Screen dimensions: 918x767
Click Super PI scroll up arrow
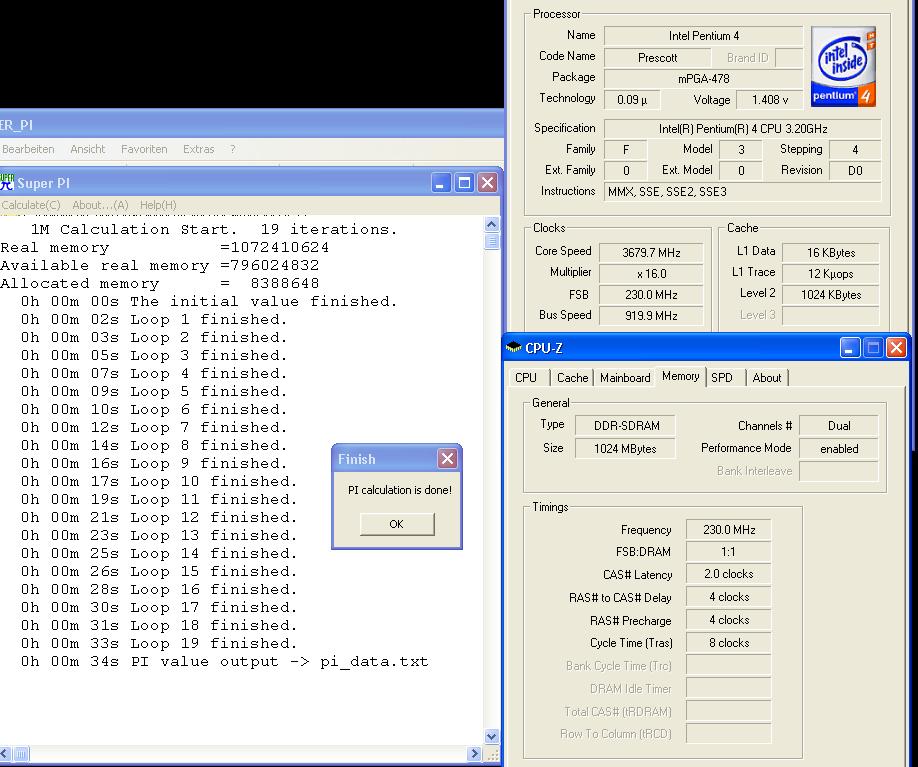click(492, 224)
